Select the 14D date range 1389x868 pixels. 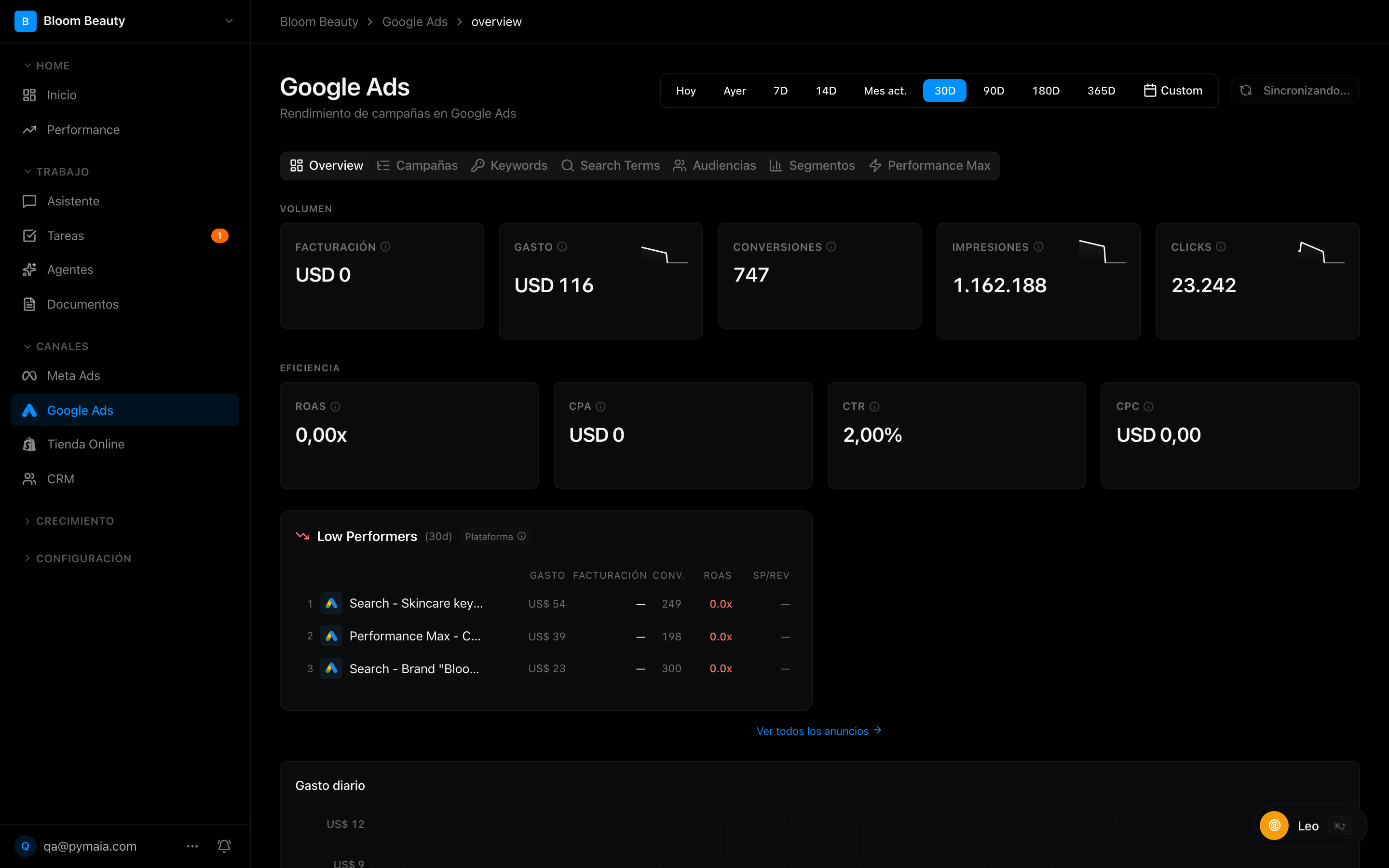826,91
